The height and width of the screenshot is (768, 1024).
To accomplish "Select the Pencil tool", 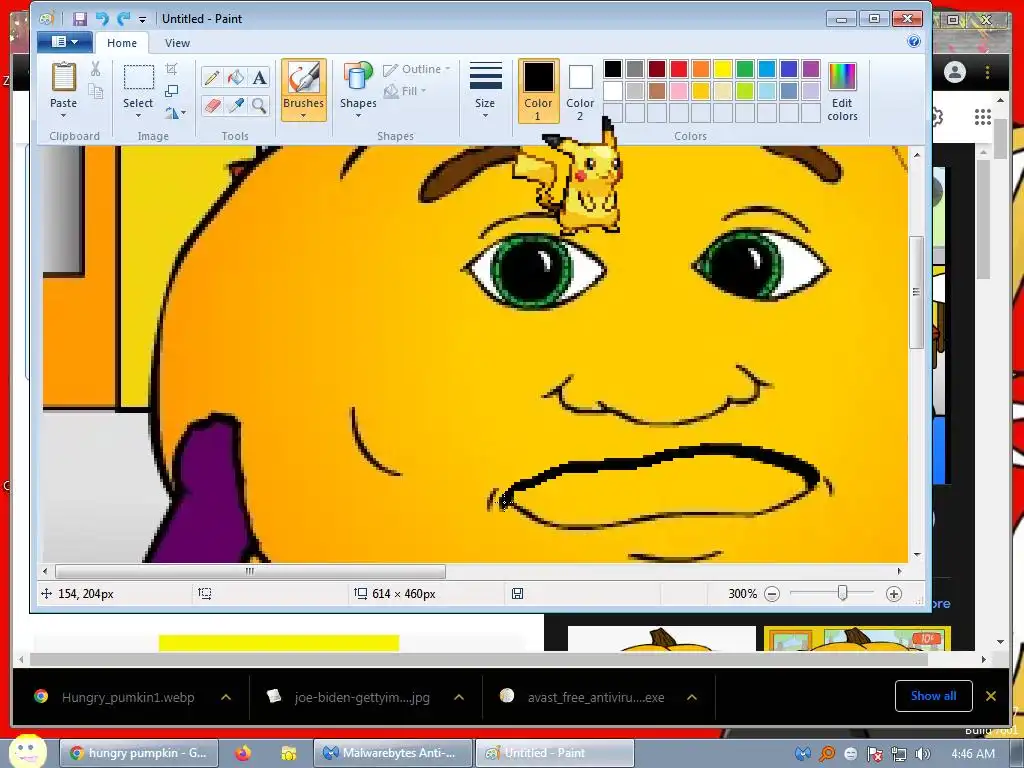I will [211, 78].
